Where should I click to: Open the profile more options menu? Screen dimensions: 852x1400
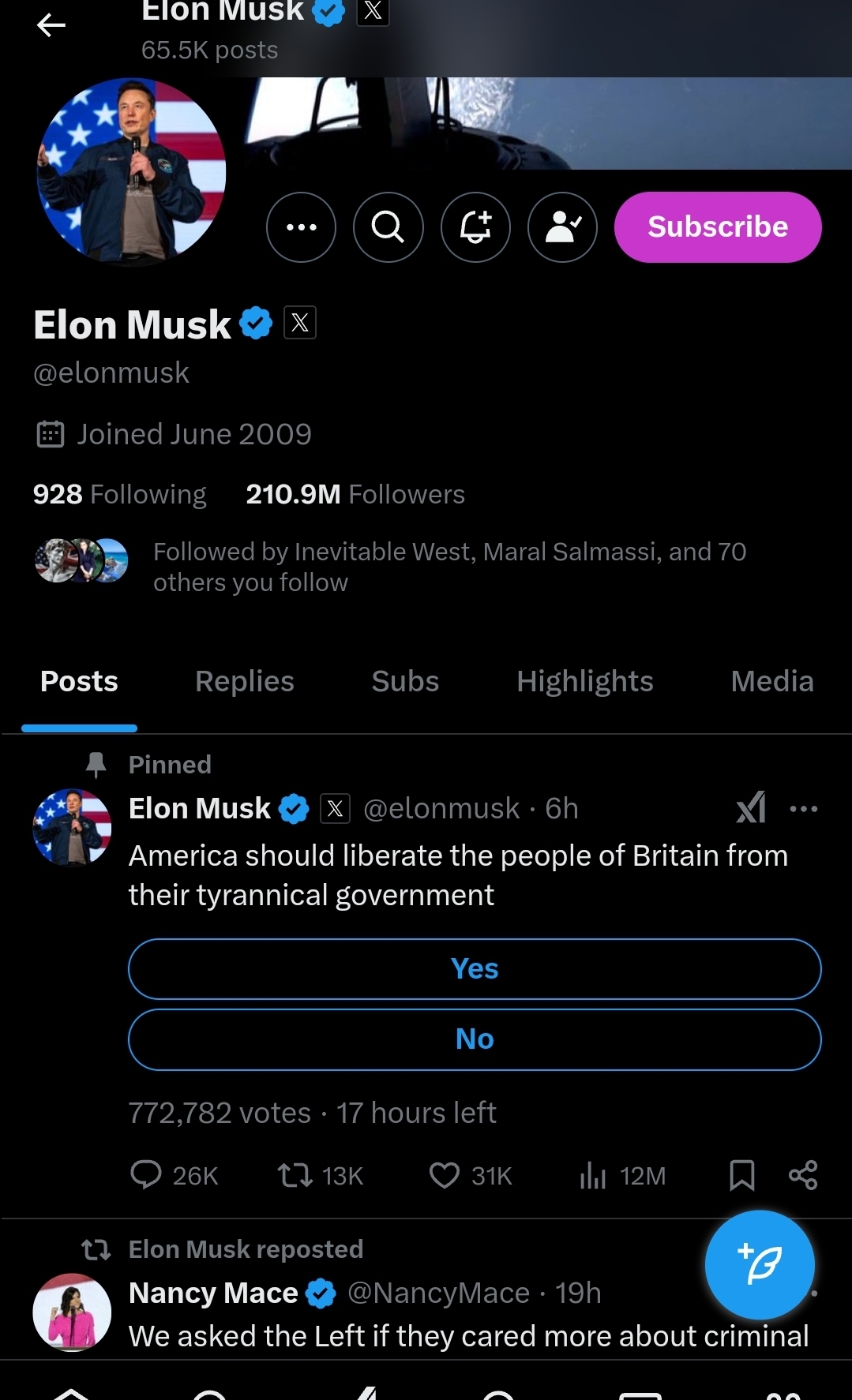(301, 227)
